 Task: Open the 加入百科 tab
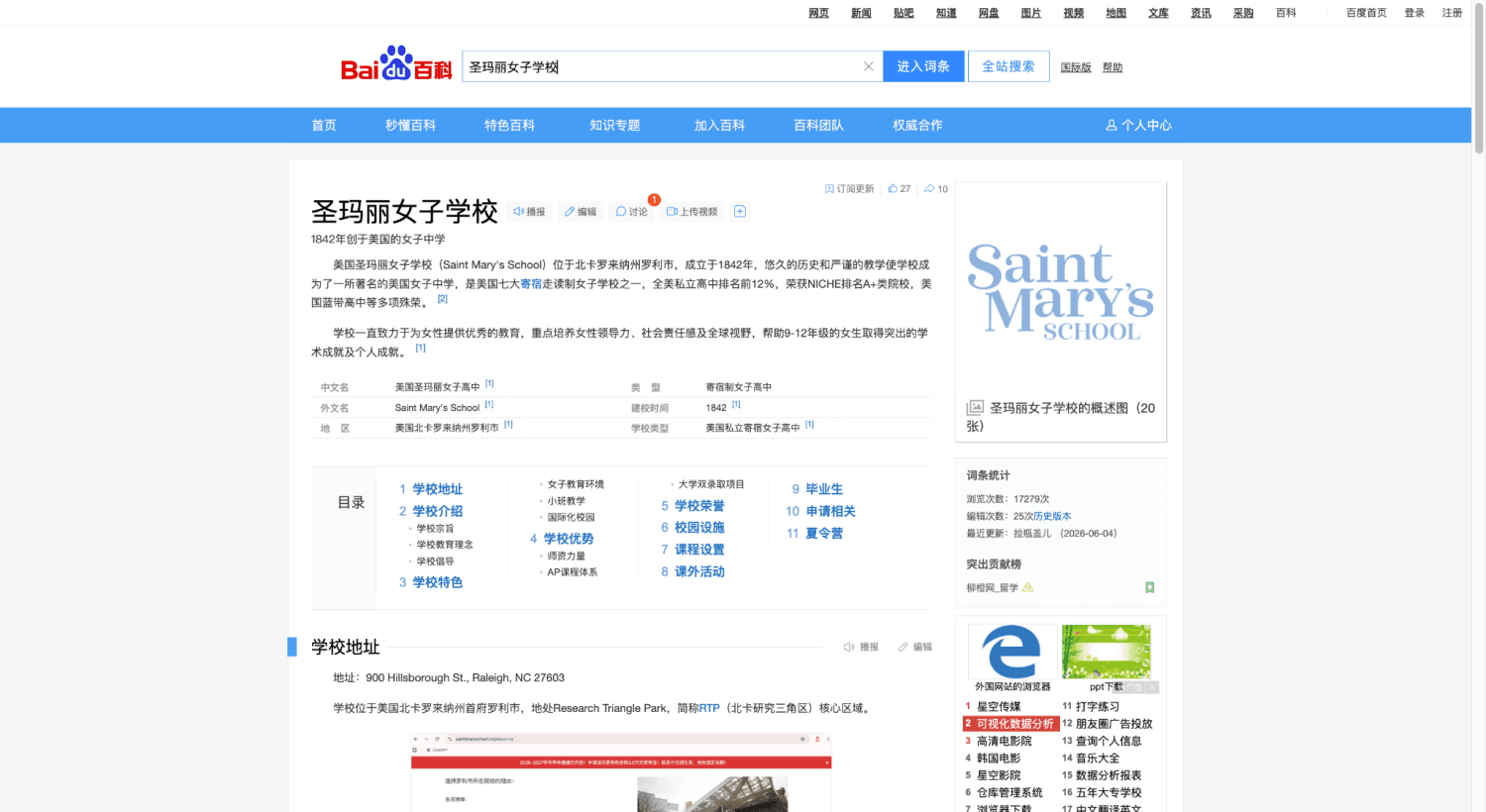coord(719,126)
